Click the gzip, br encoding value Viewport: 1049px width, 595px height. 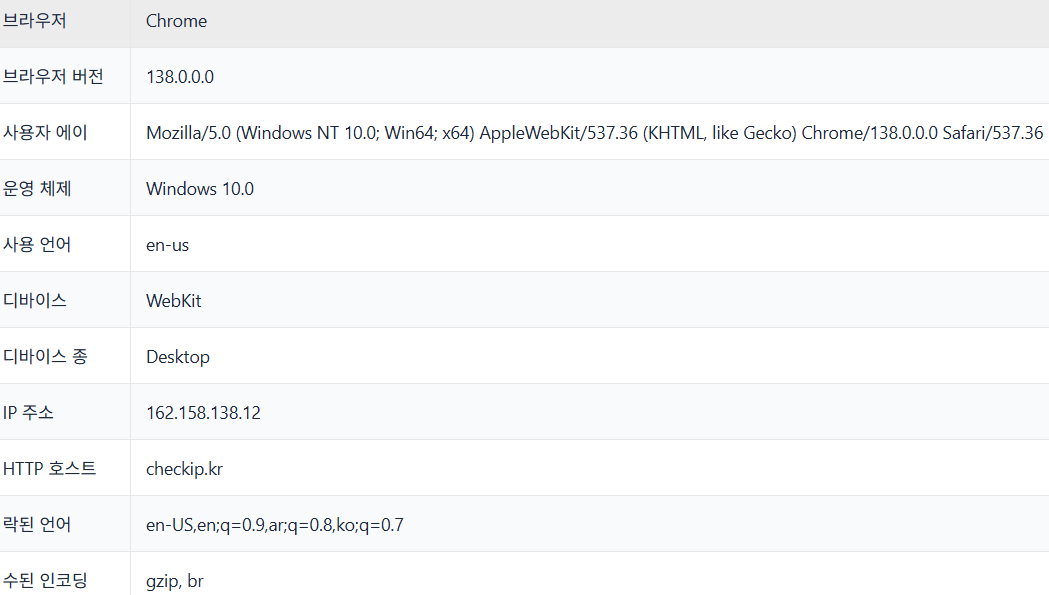(175, 581)
